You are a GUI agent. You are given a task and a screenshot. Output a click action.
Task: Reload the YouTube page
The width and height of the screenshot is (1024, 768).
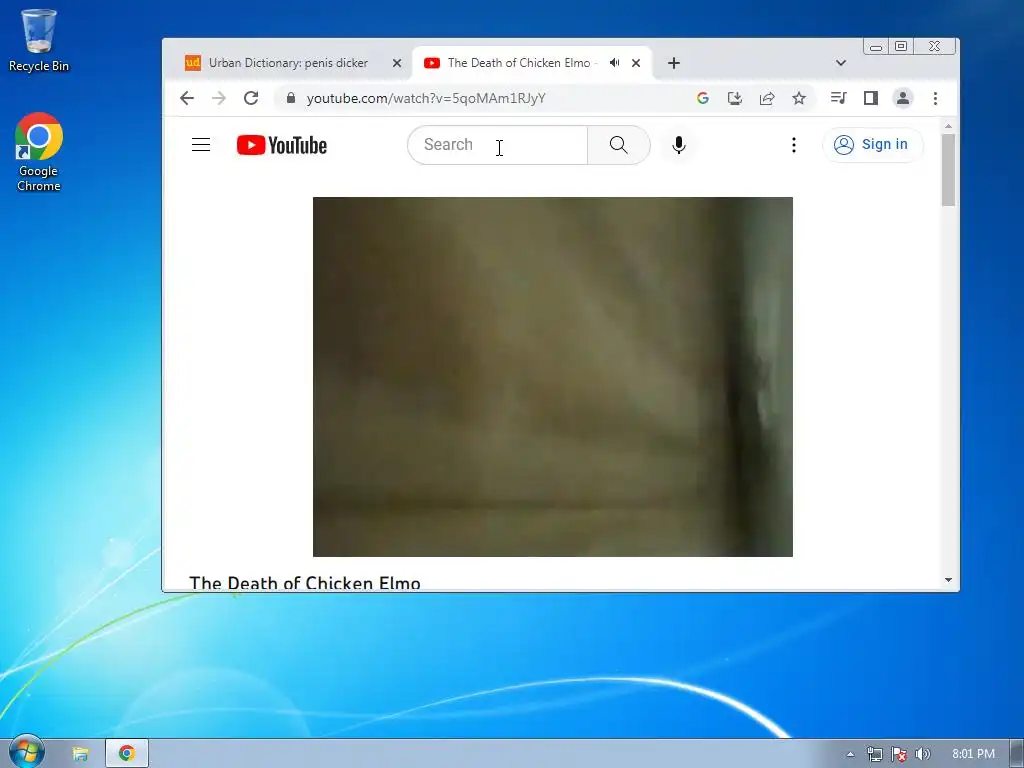click(251, 98)
